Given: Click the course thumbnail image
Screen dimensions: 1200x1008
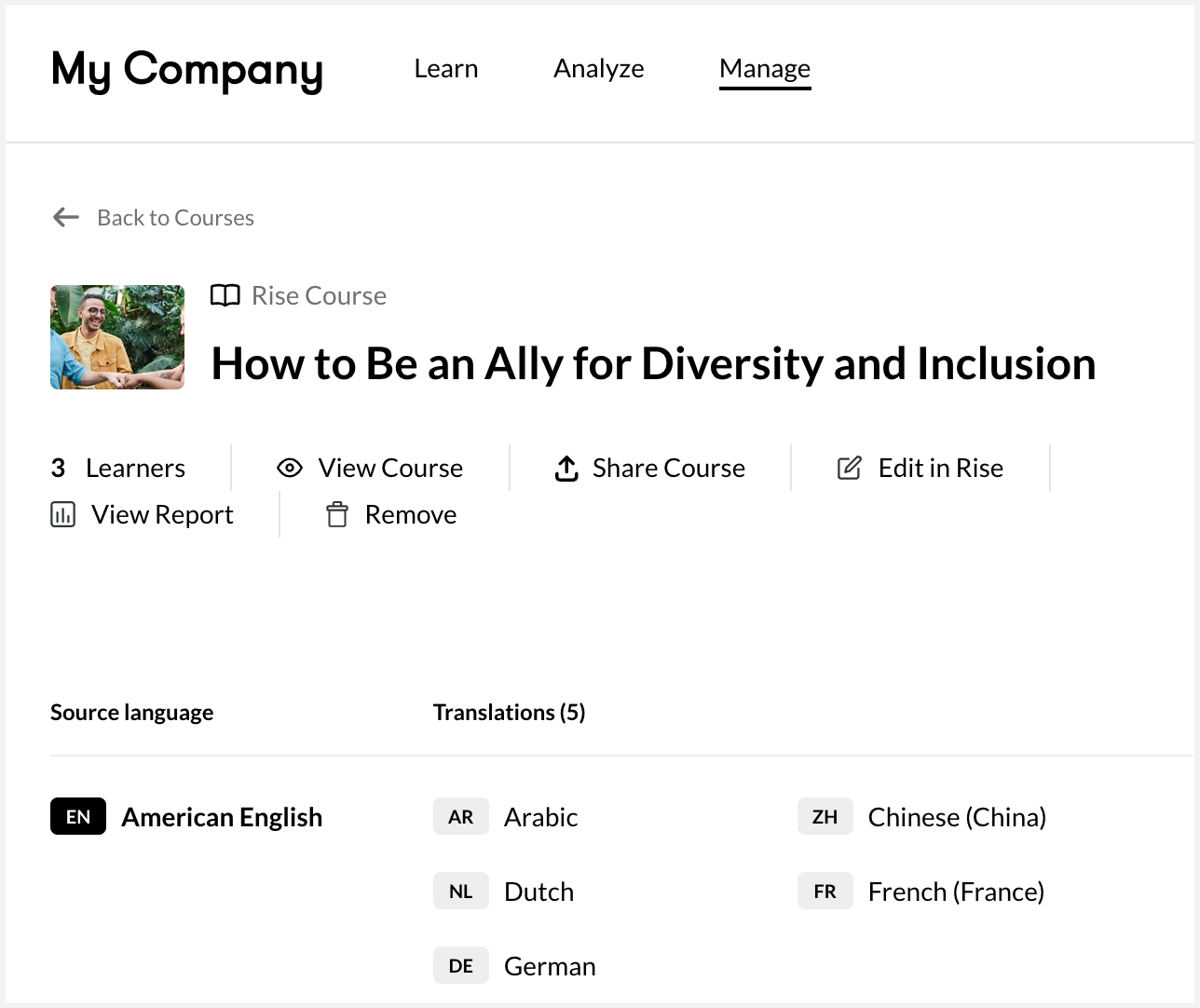Looking at the screenshot, I should click(117, 337).
